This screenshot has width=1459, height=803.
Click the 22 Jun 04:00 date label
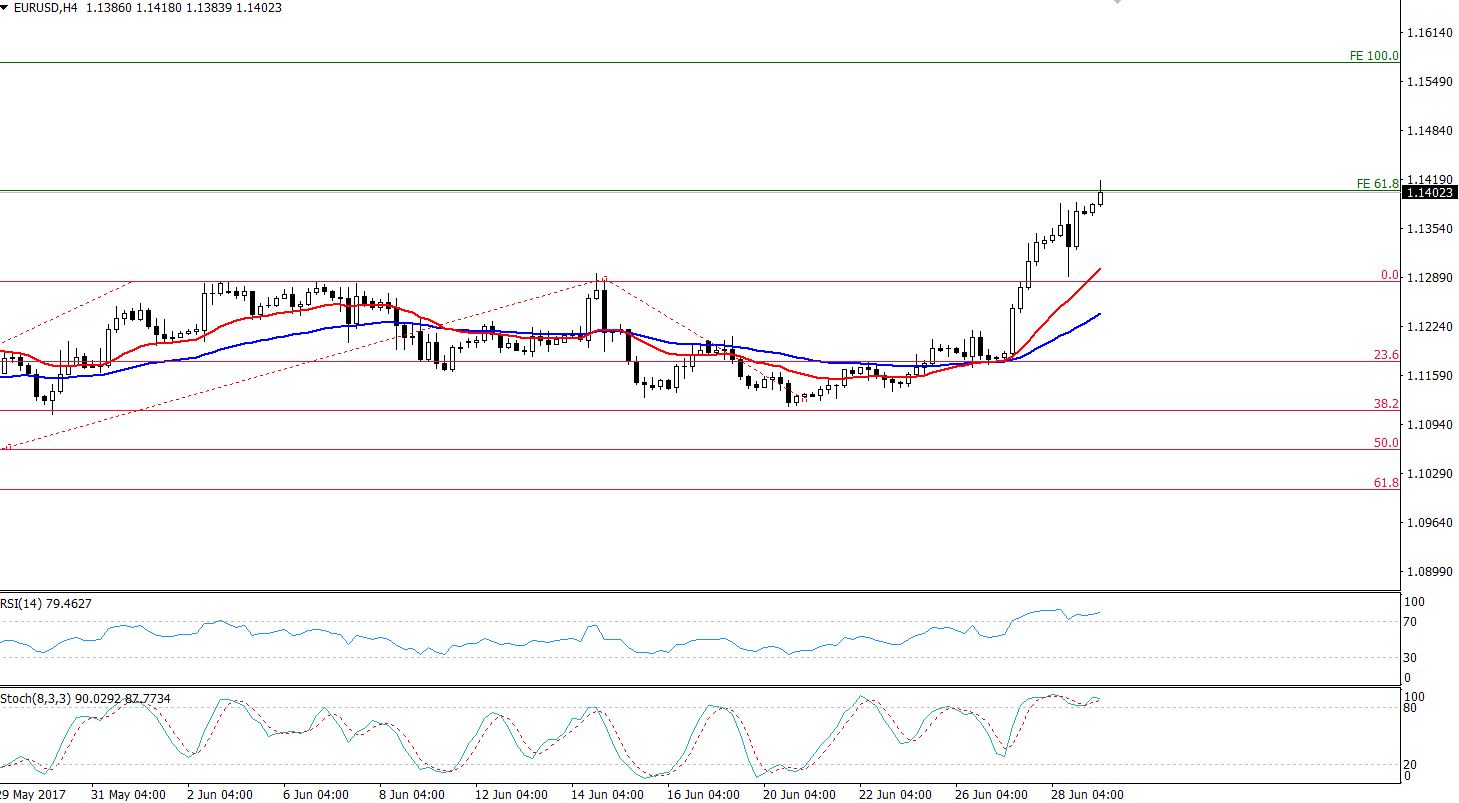(x=894, y=795)
